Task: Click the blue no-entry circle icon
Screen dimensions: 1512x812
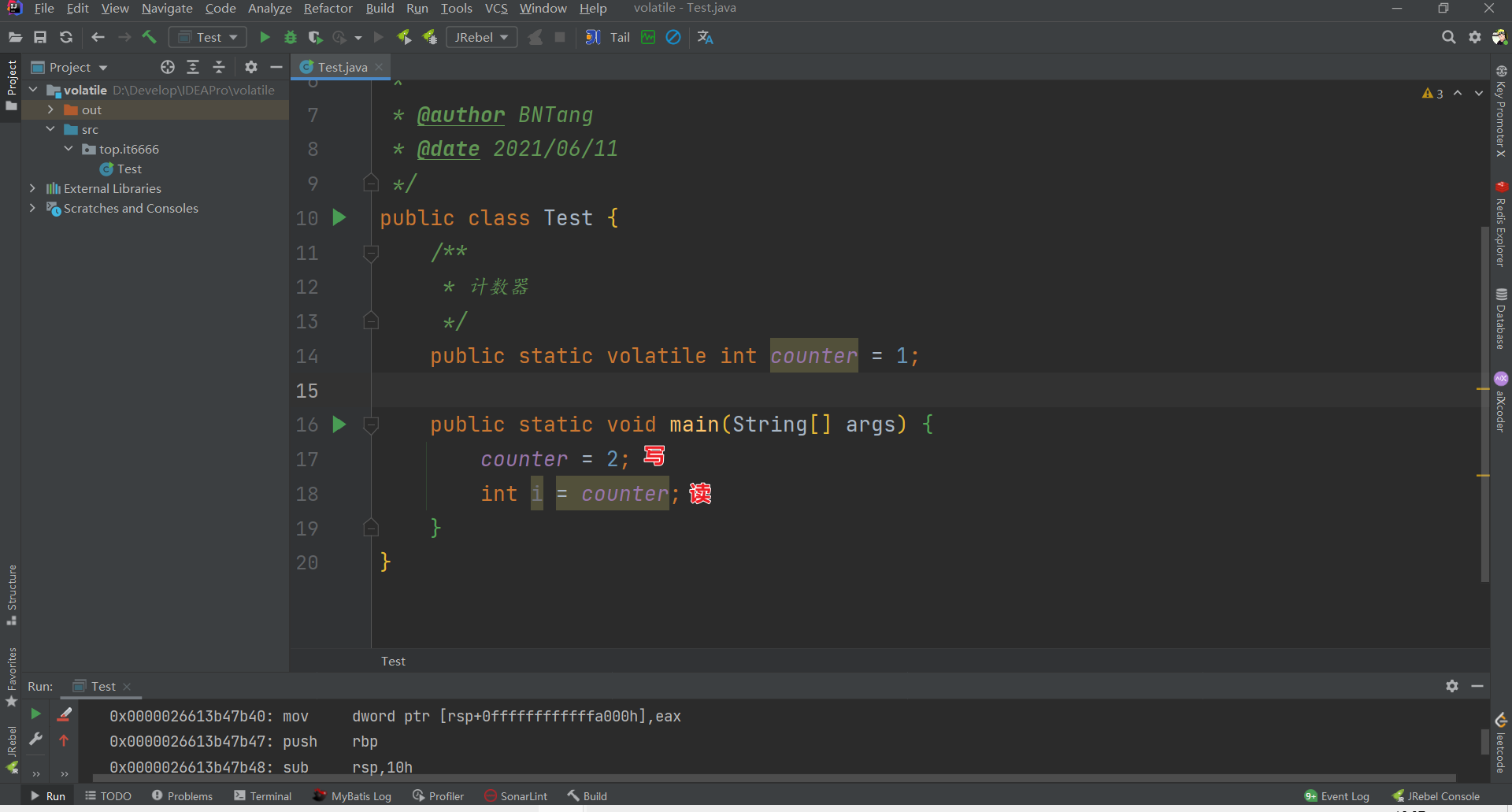Action: 673,37
